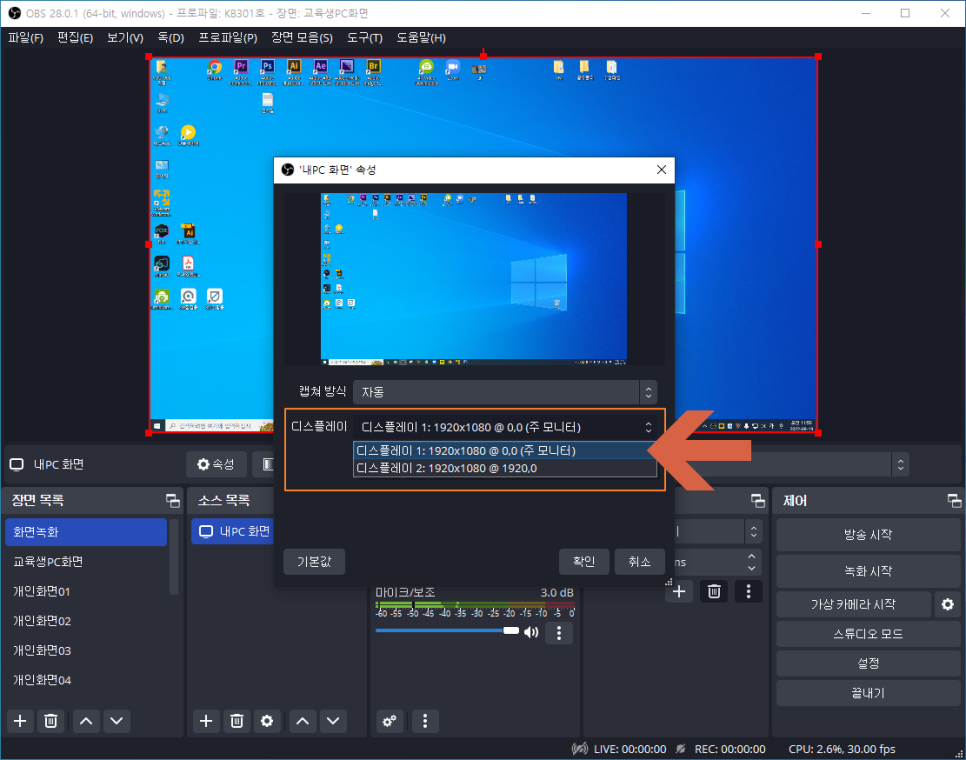
Task: Mute 마이크/보조 speaker icon
Action: coord(531,633)
